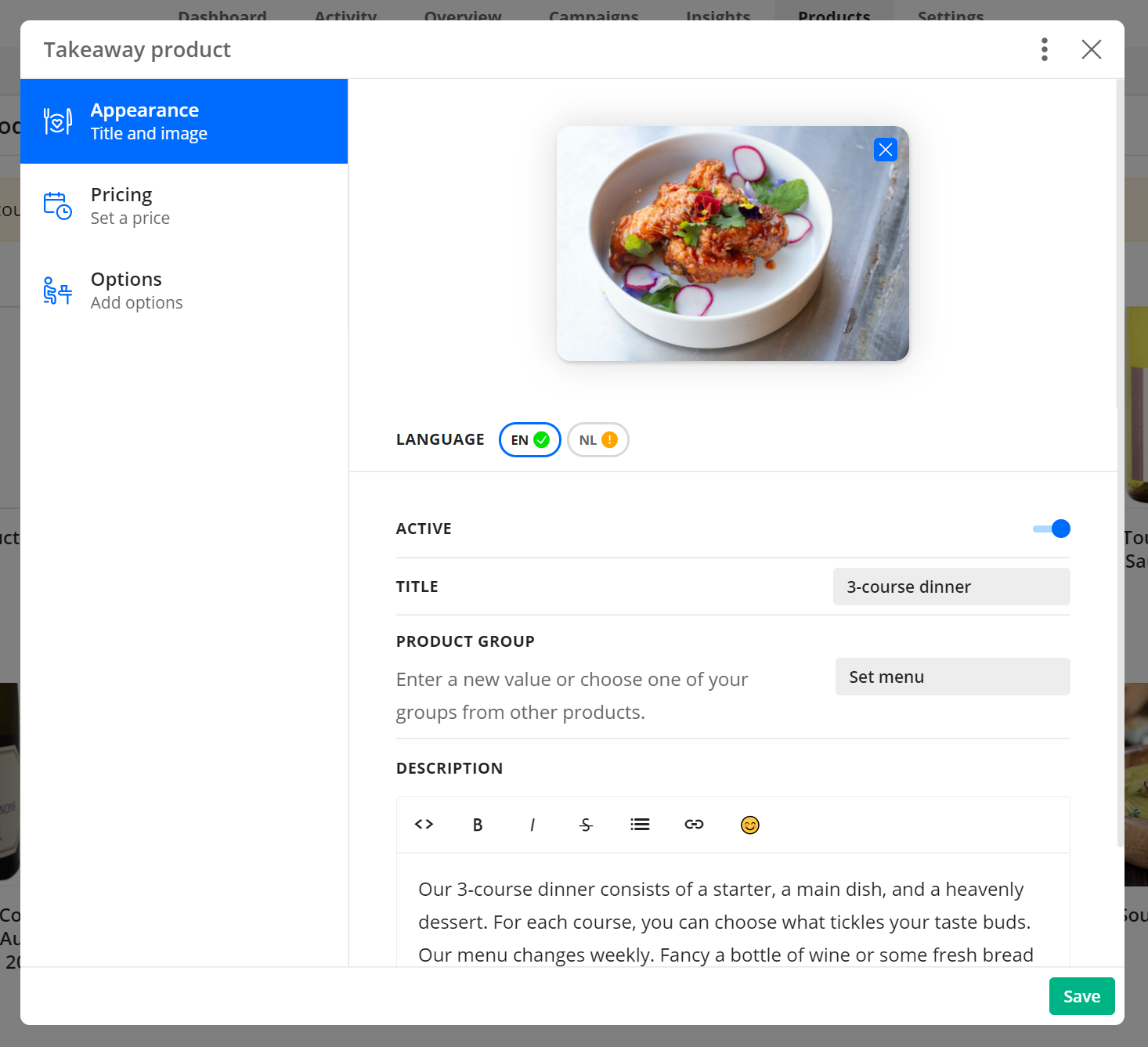1148x1047 pixels.
Task: Open the three-dot more options menu
Action: pos(1044,49)
